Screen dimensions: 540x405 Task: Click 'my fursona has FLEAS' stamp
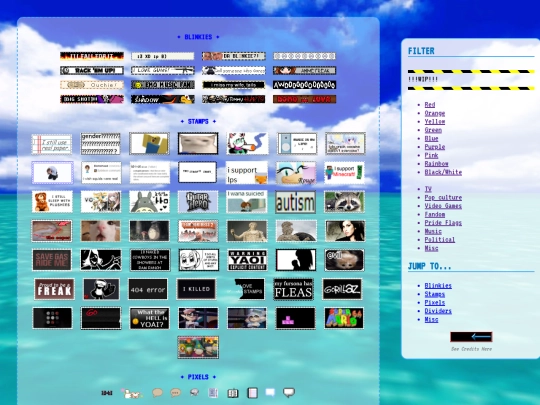click(x=293, y=289)
